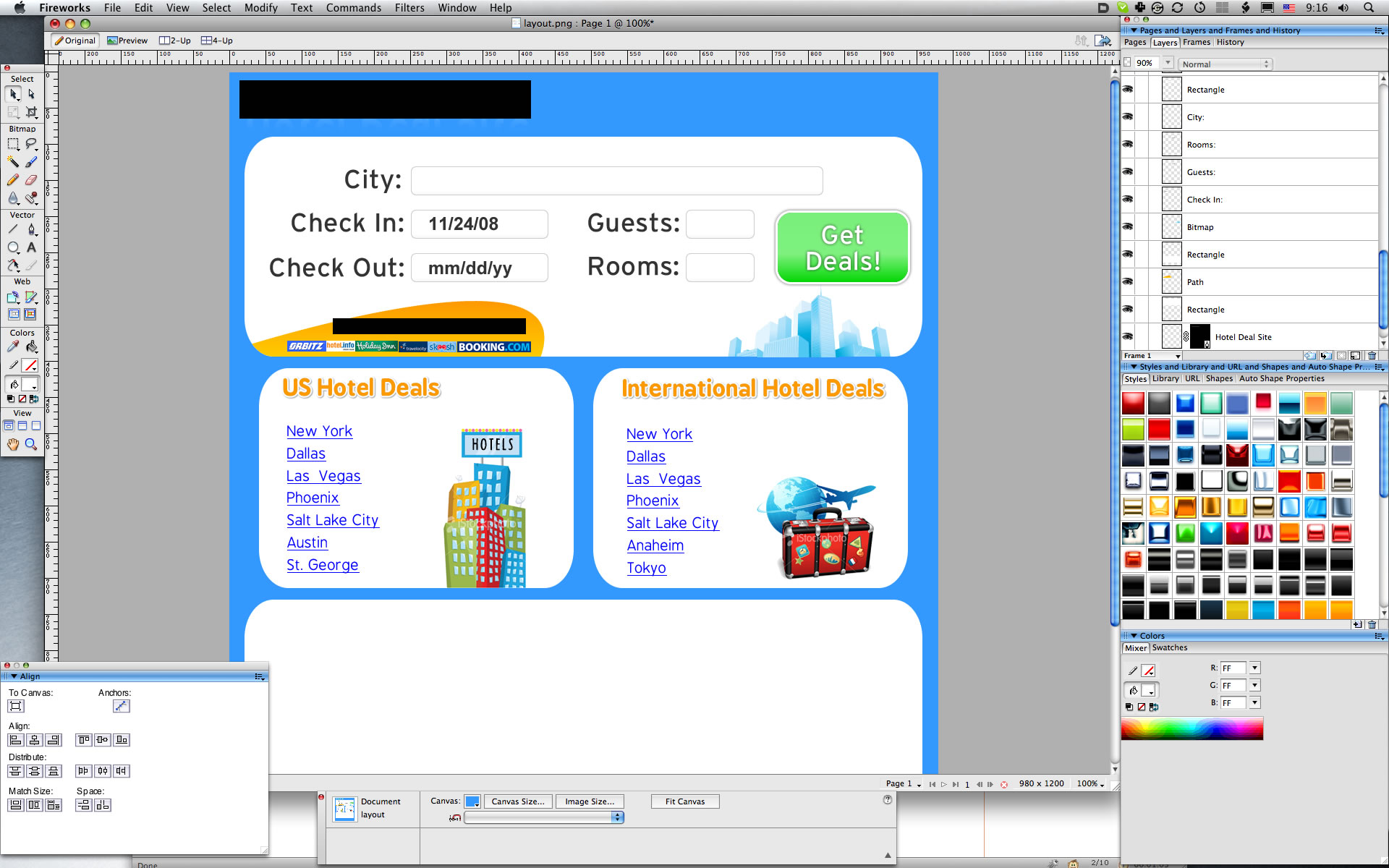Screen dimensions: 1389x868
Task: Pick a color from the spectrum bar
Action: [x=1192, y=729]
